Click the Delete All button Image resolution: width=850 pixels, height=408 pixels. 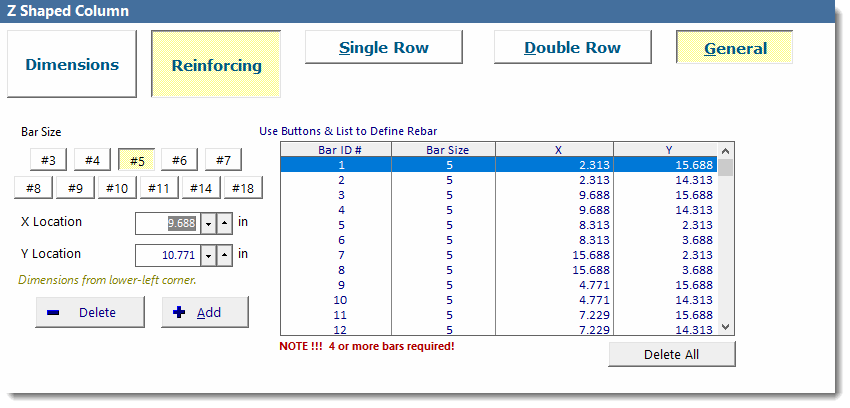click(671, 354)
